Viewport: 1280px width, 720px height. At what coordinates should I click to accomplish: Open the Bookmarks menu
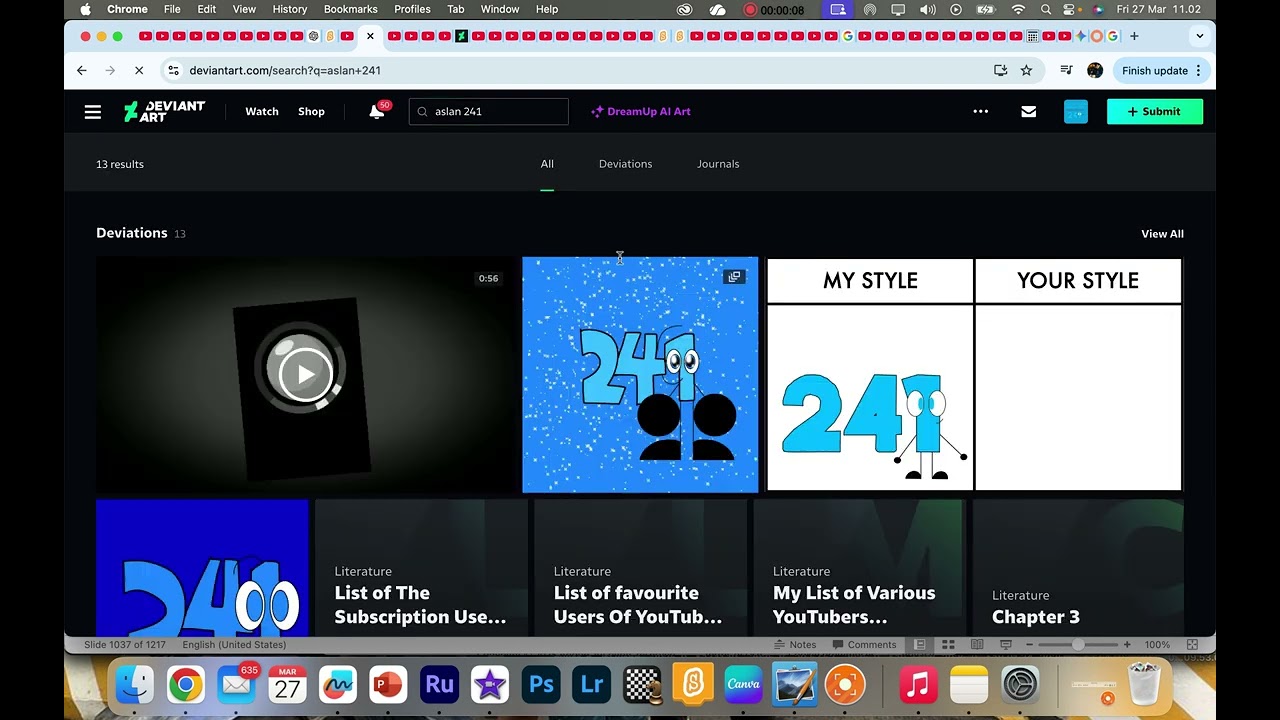coord(351,9)
